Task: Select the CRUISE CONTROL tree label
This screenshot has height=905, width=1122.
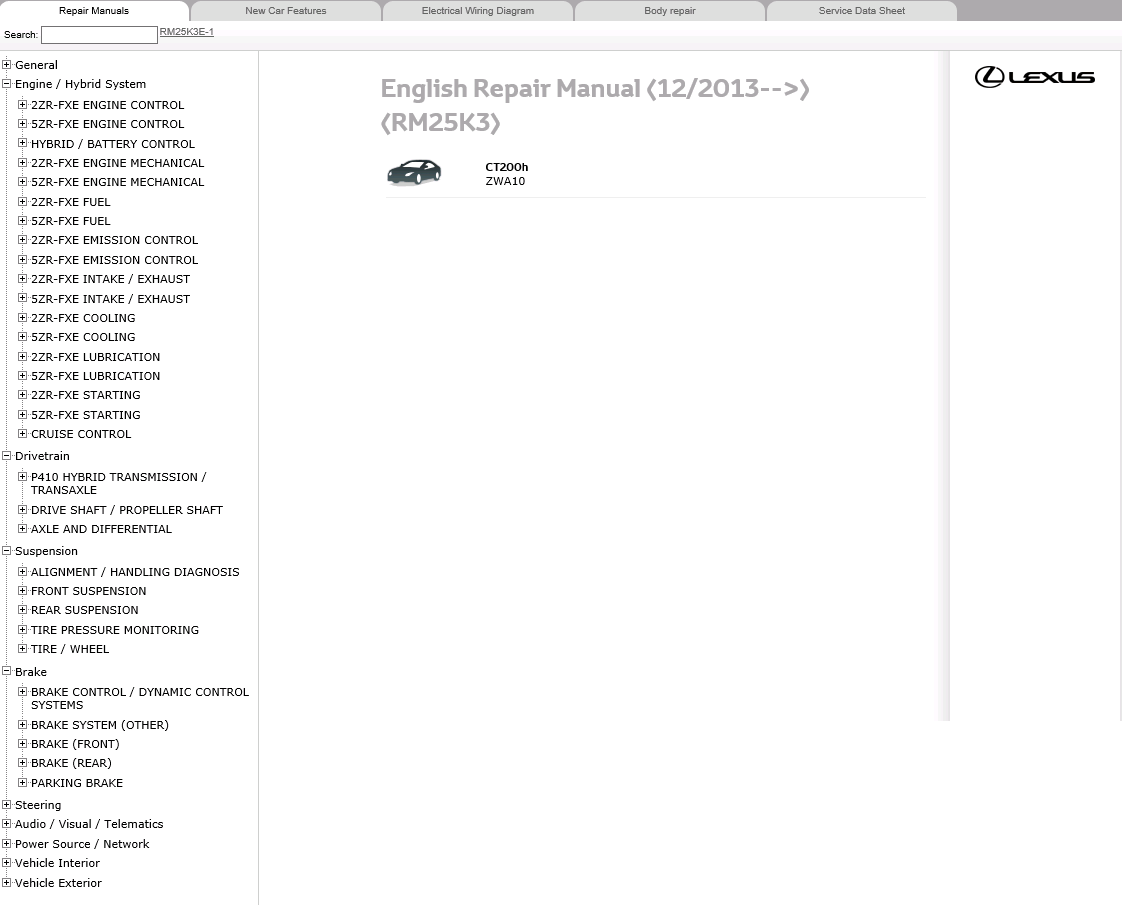Action: pyautogui.click(x=81, y=434)
